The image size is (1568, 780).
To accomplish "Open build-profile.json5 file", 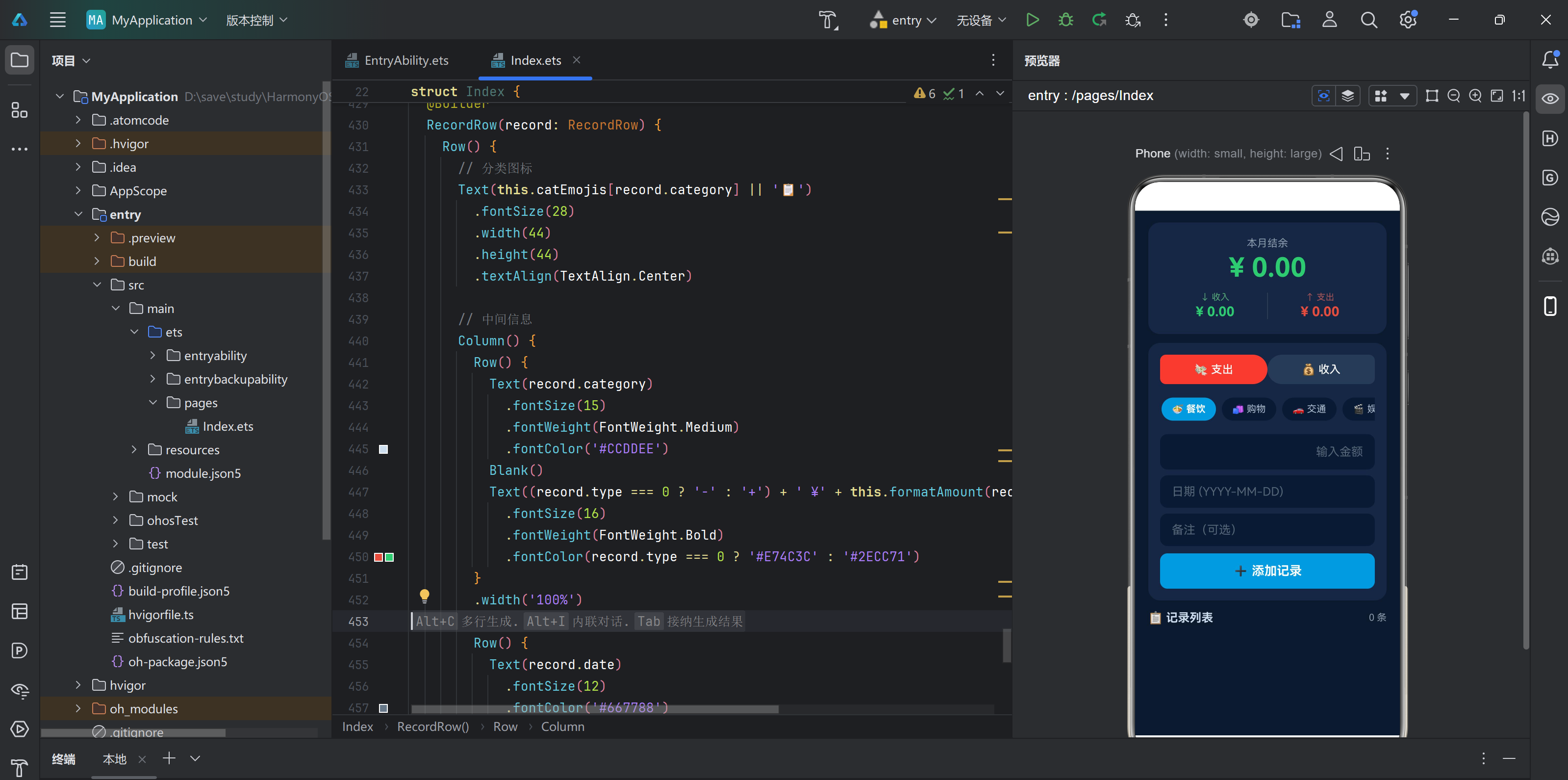I will pos(171,591).
